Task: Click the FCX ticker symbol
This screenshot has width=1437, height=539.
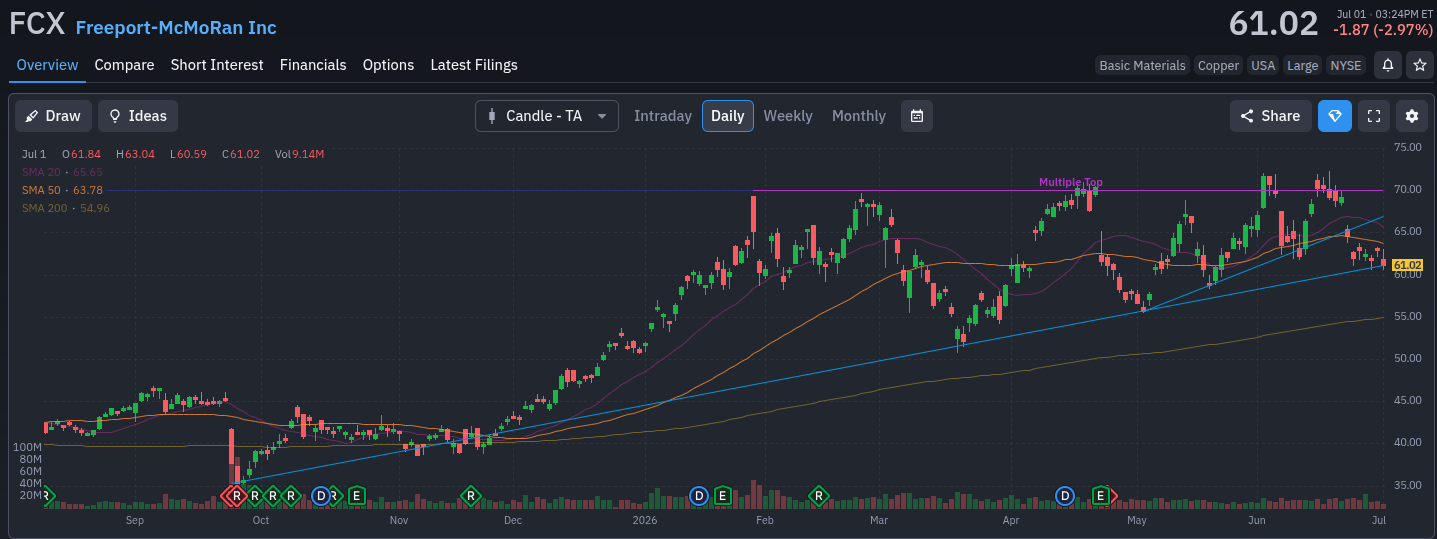Action: pos(38,26)
